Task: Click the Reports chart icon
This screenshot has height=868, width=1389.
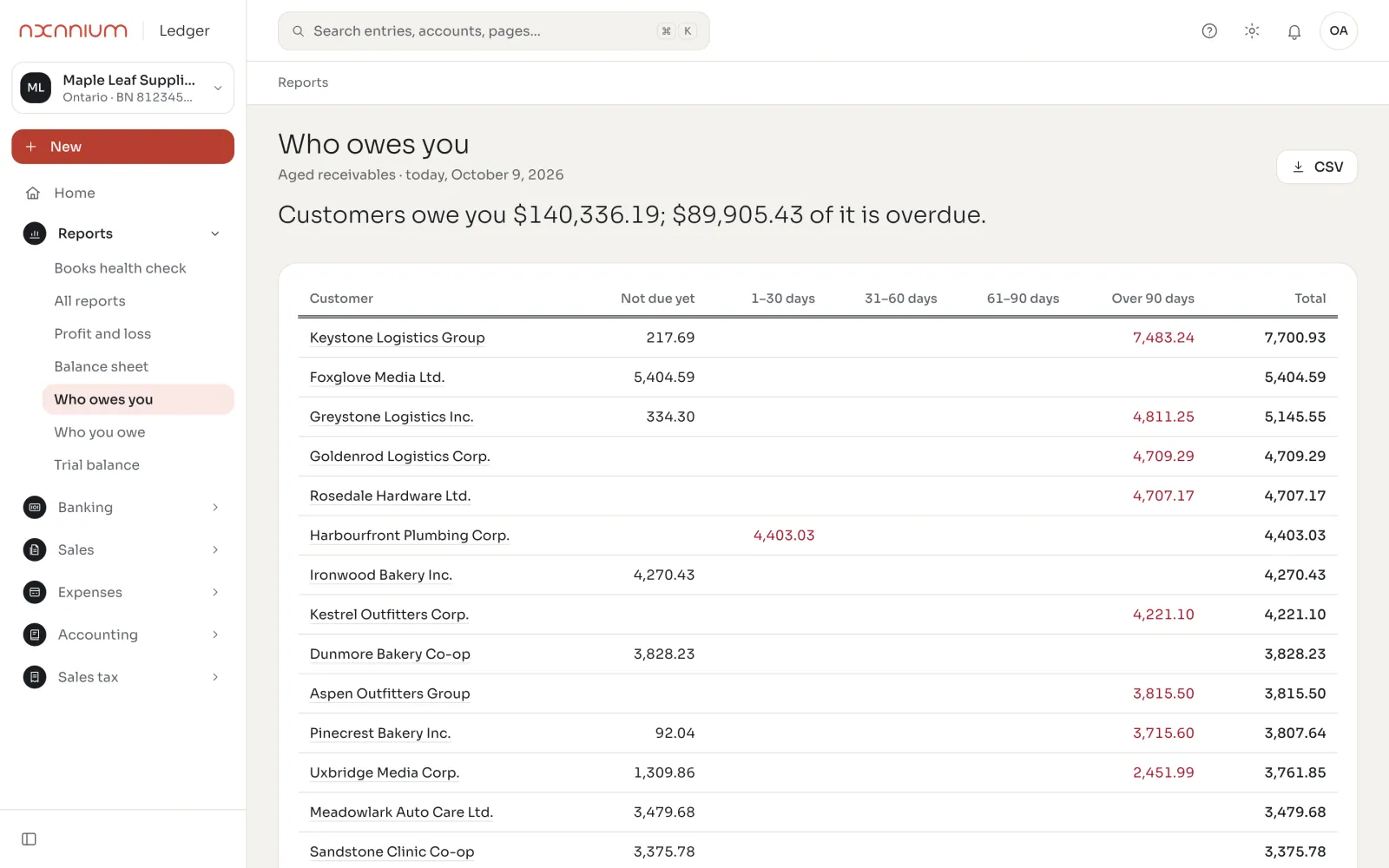Action: (x=35, y=233)
